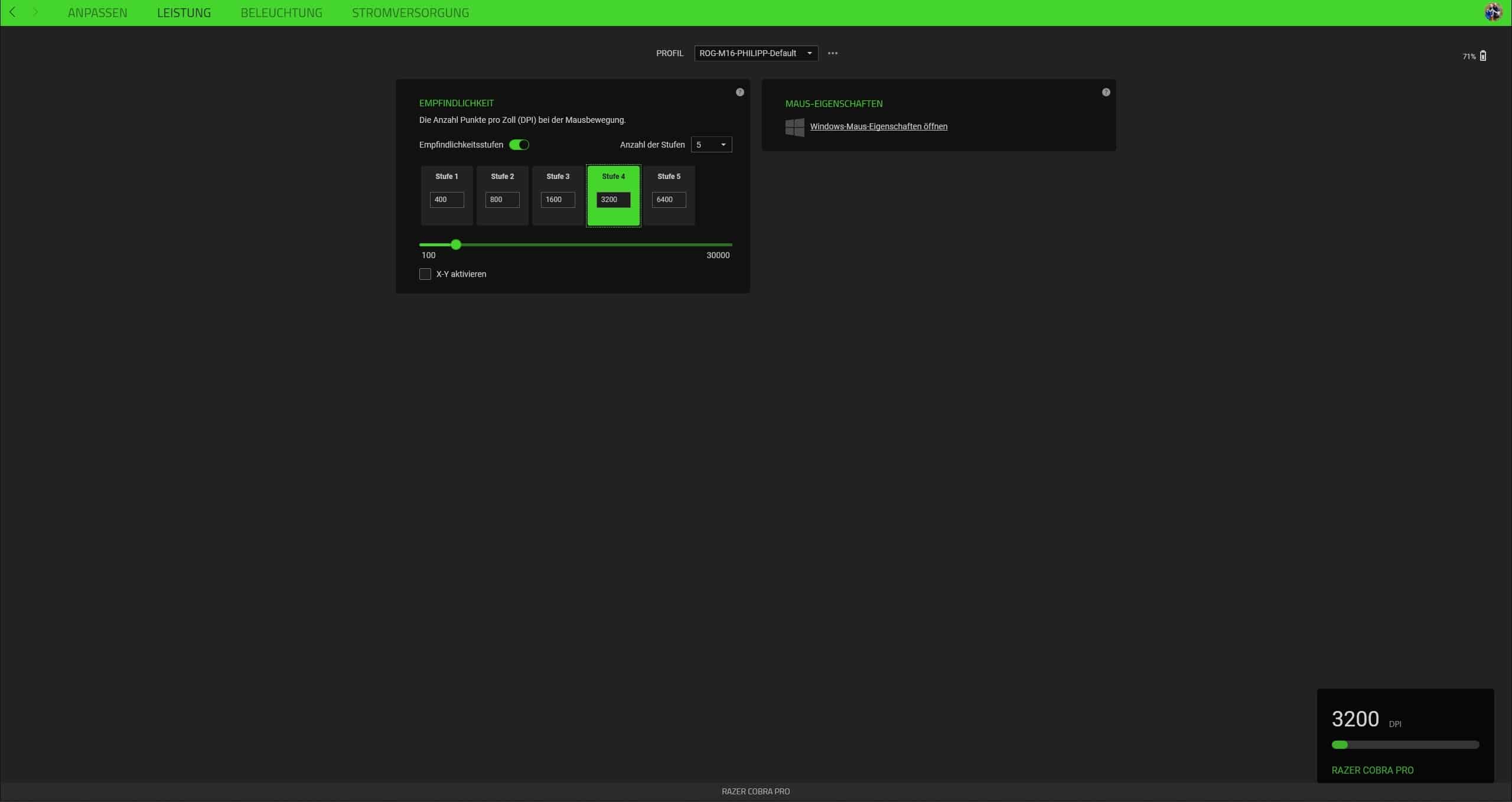Click the DPI sensitivity slider handle
Screen dimensions: 1512x802
(456, 244)
